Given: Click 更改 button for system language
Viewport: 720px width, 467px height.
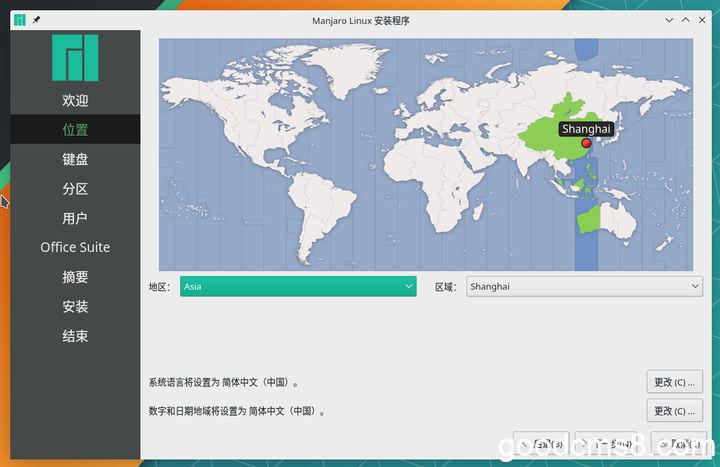Looking at the screenshot, I should pos(675,382).
